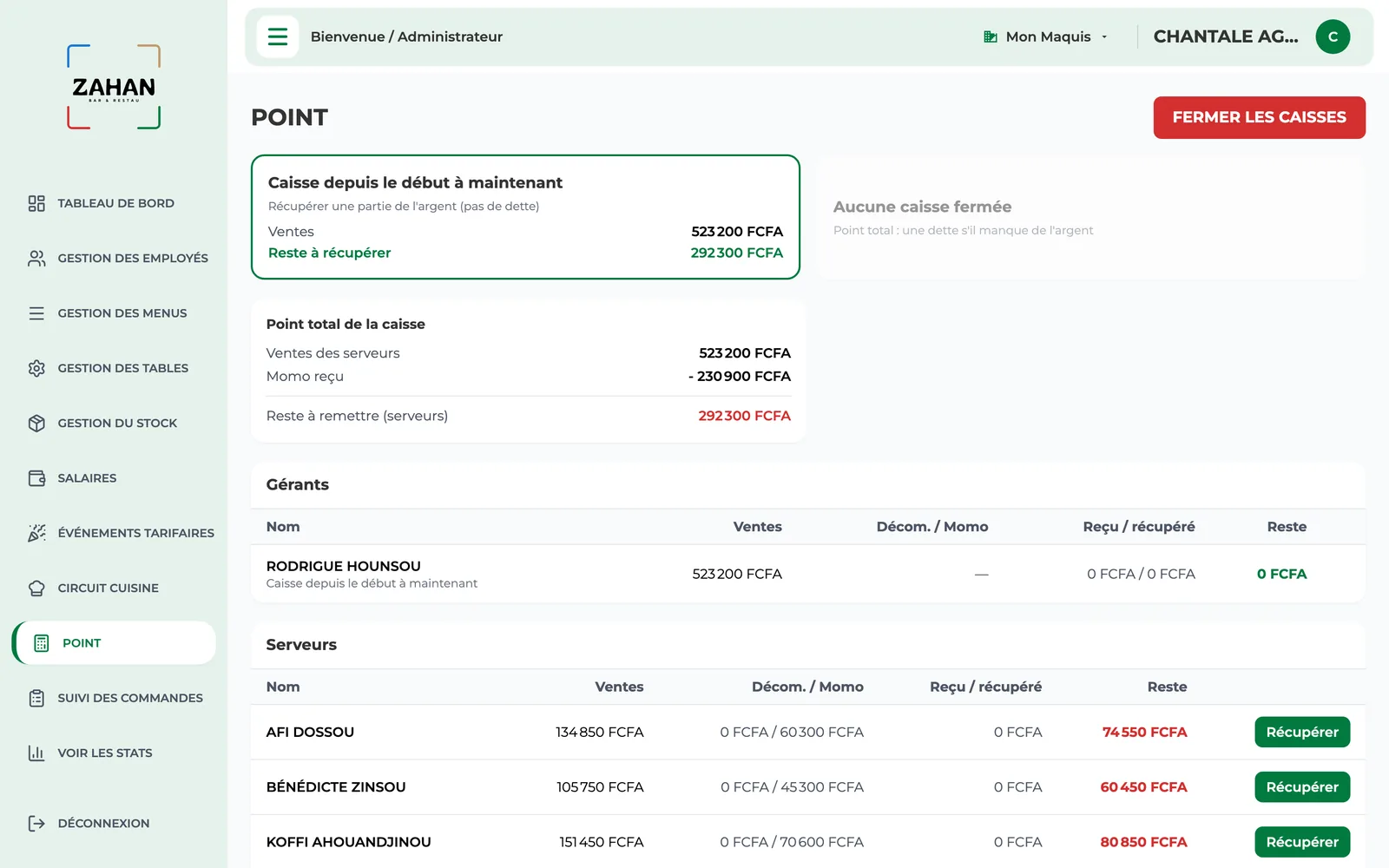Click the green C avatar circle
Viewport: 1389px width, 868px height.
[1333, 36]
